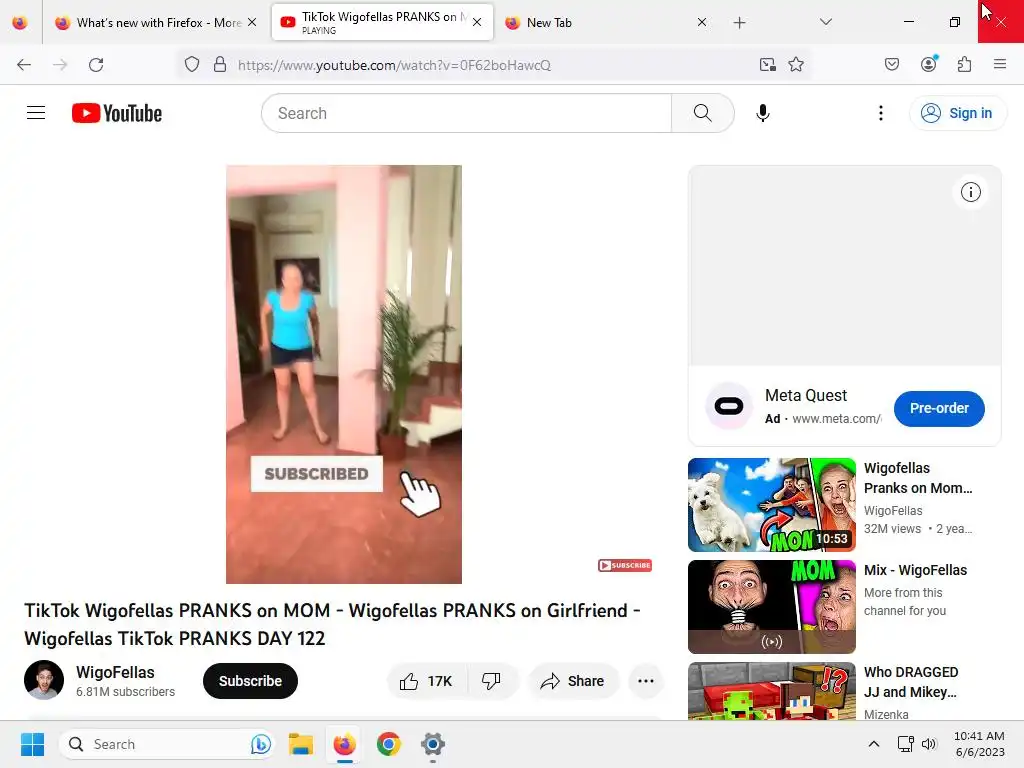Open Settings gear from taskbar
This screenshot has height=768, width=1024.
tap(432, 744)
